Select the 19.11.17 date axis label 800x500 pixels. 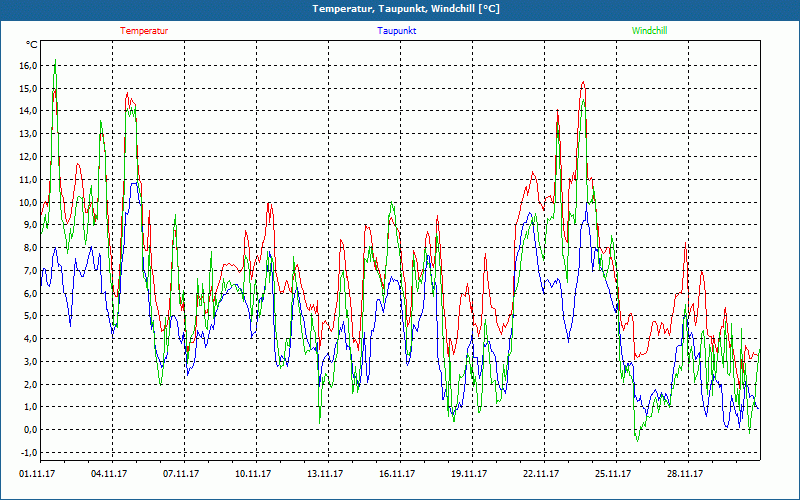[469, 474]
